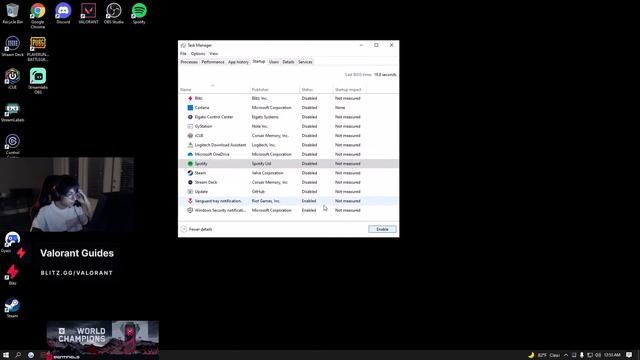Click the webcam overlay thumbnail
The width and height of the screenshot is (640, 360).
coord(67,195)
